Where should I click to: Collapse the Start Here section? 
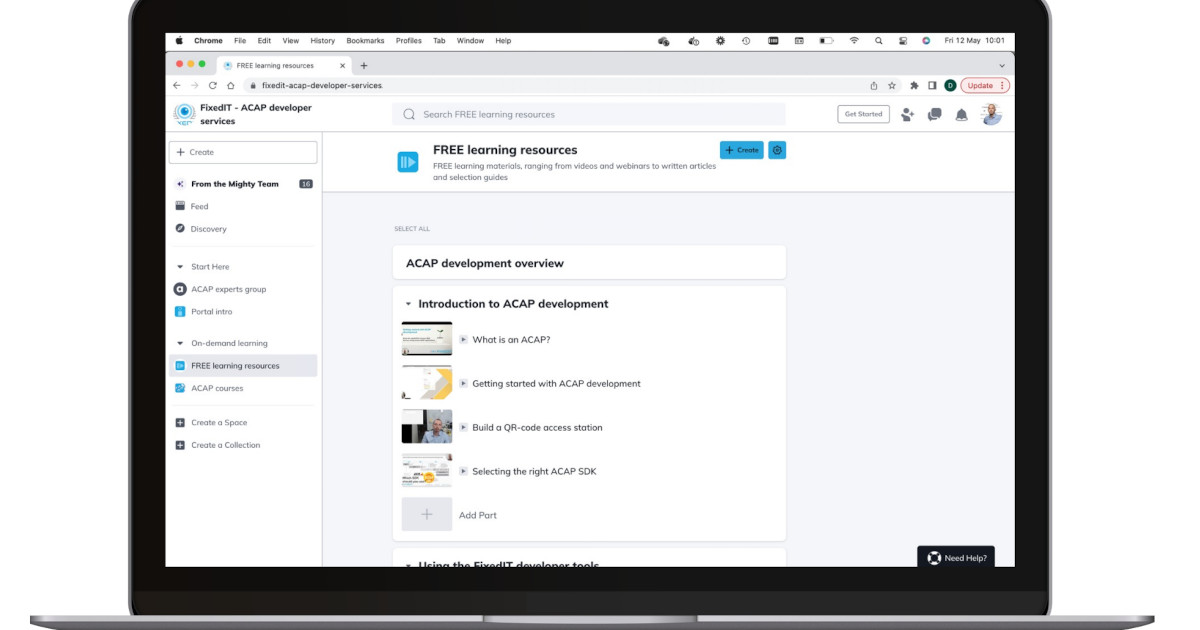(180, 267)
